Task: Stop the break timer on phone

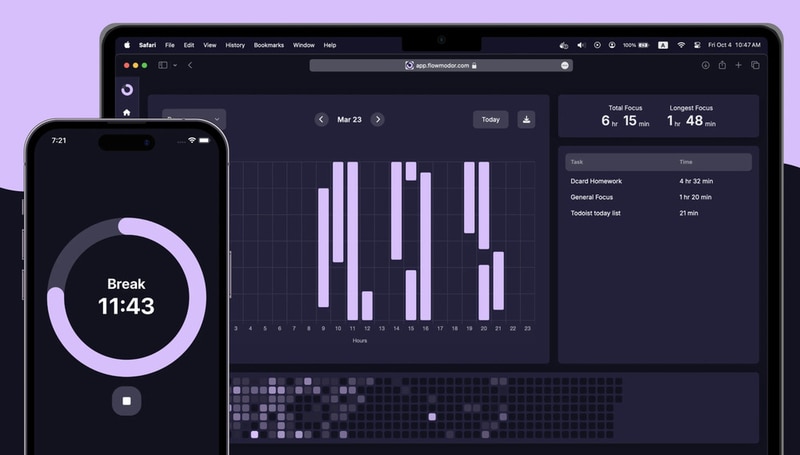Action: pos(127,401)
